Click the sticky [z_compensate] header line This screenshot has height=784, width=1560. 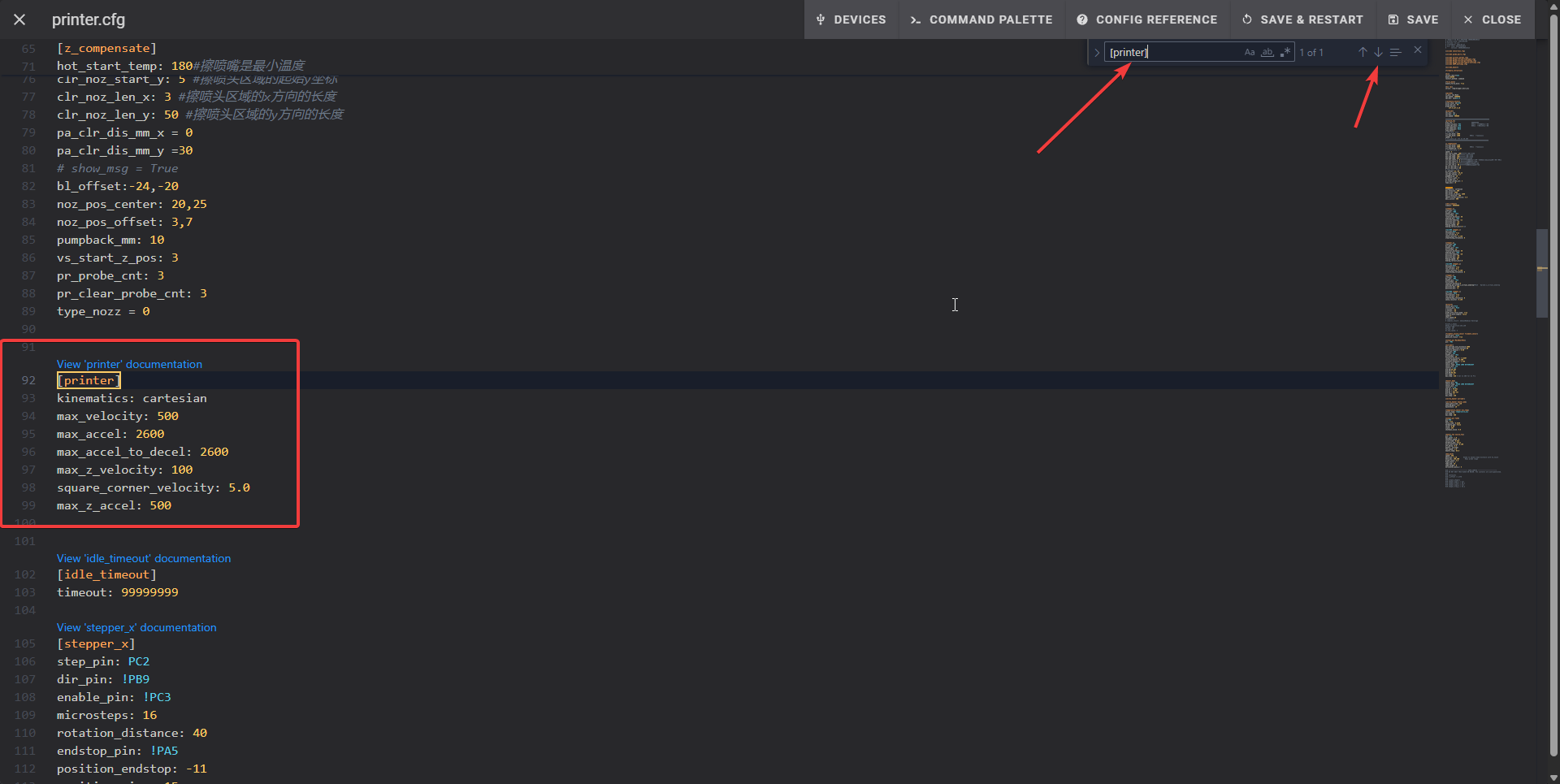[x=106, y=48]
